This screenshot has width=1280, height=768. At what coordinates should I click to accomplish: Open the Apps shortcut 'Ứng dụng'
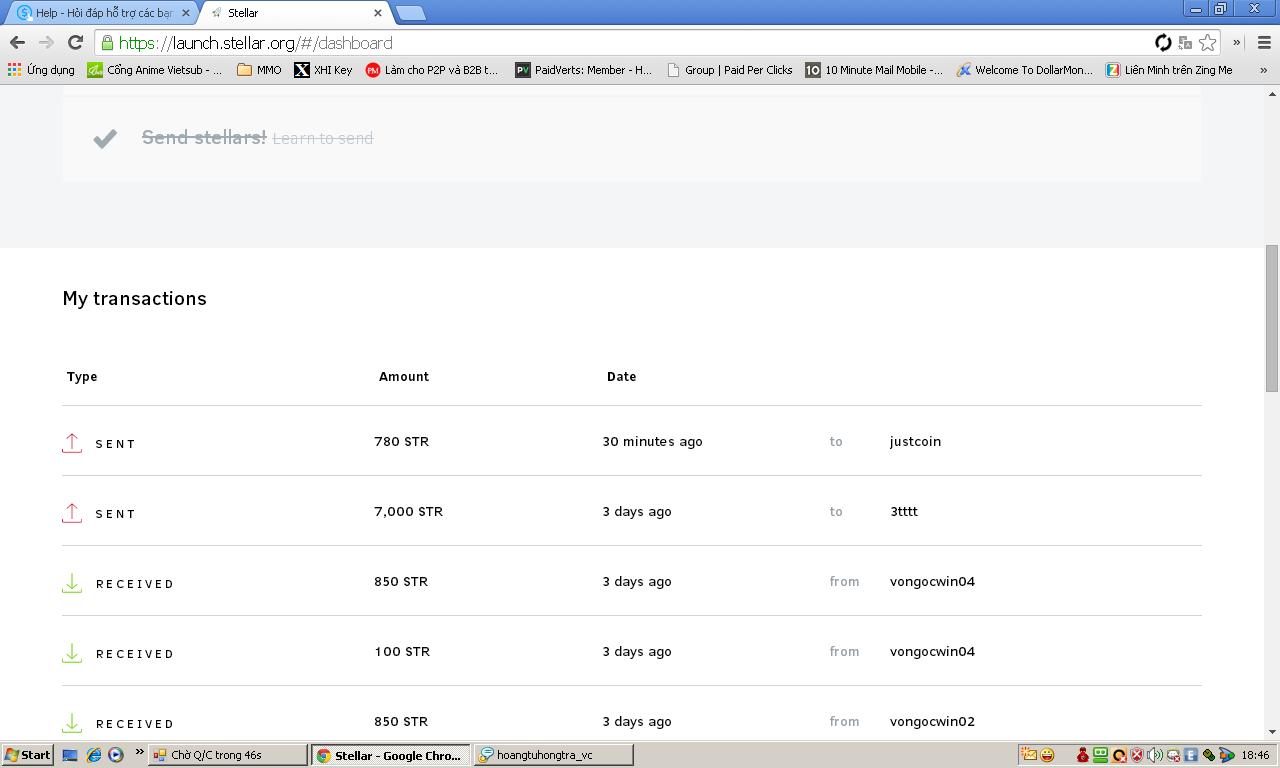coord(41,70)
